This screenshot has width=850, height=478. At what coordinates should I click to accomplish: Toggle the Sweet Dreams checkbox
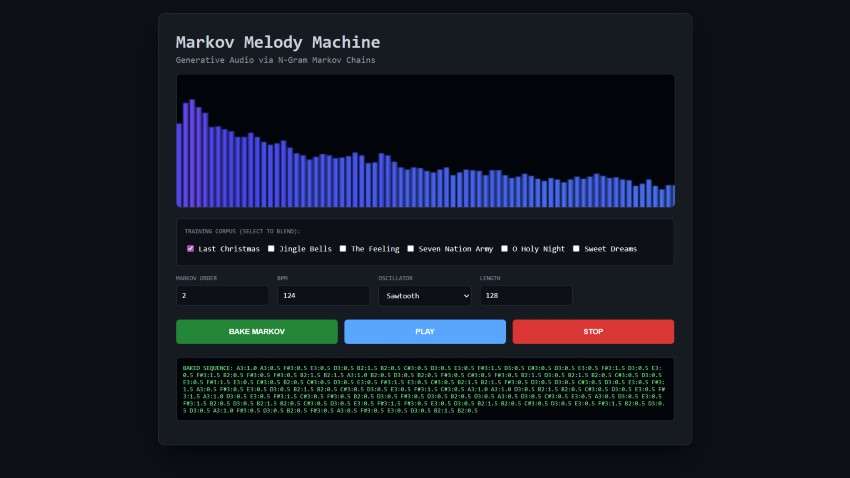pos(576,248)
